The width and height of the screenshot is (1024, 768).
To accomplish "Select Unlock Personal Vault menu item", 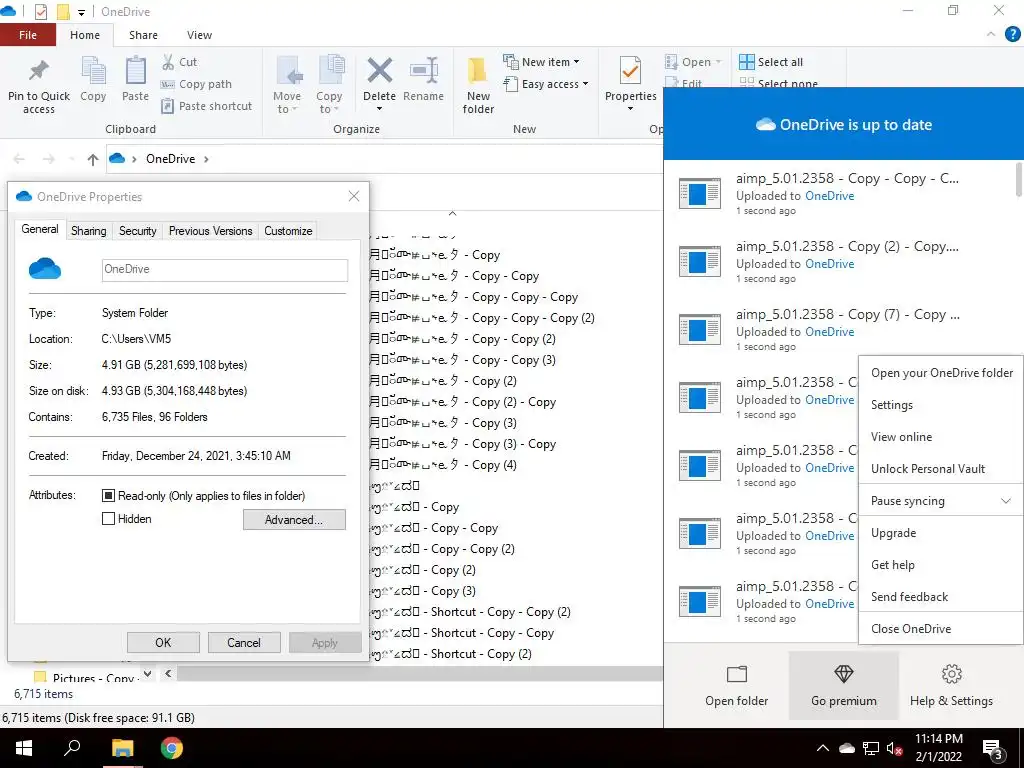I will click(941, 469).
